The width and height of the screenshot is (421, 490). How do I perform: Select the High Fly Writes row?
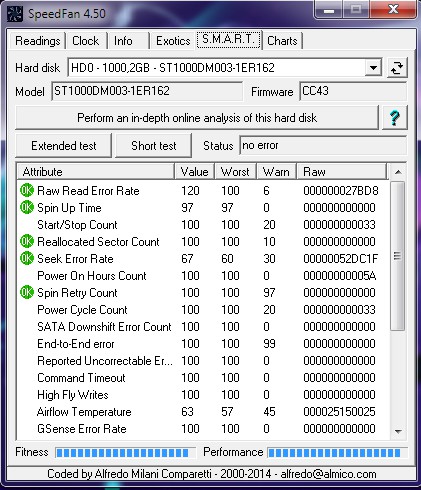click(203, 395)
